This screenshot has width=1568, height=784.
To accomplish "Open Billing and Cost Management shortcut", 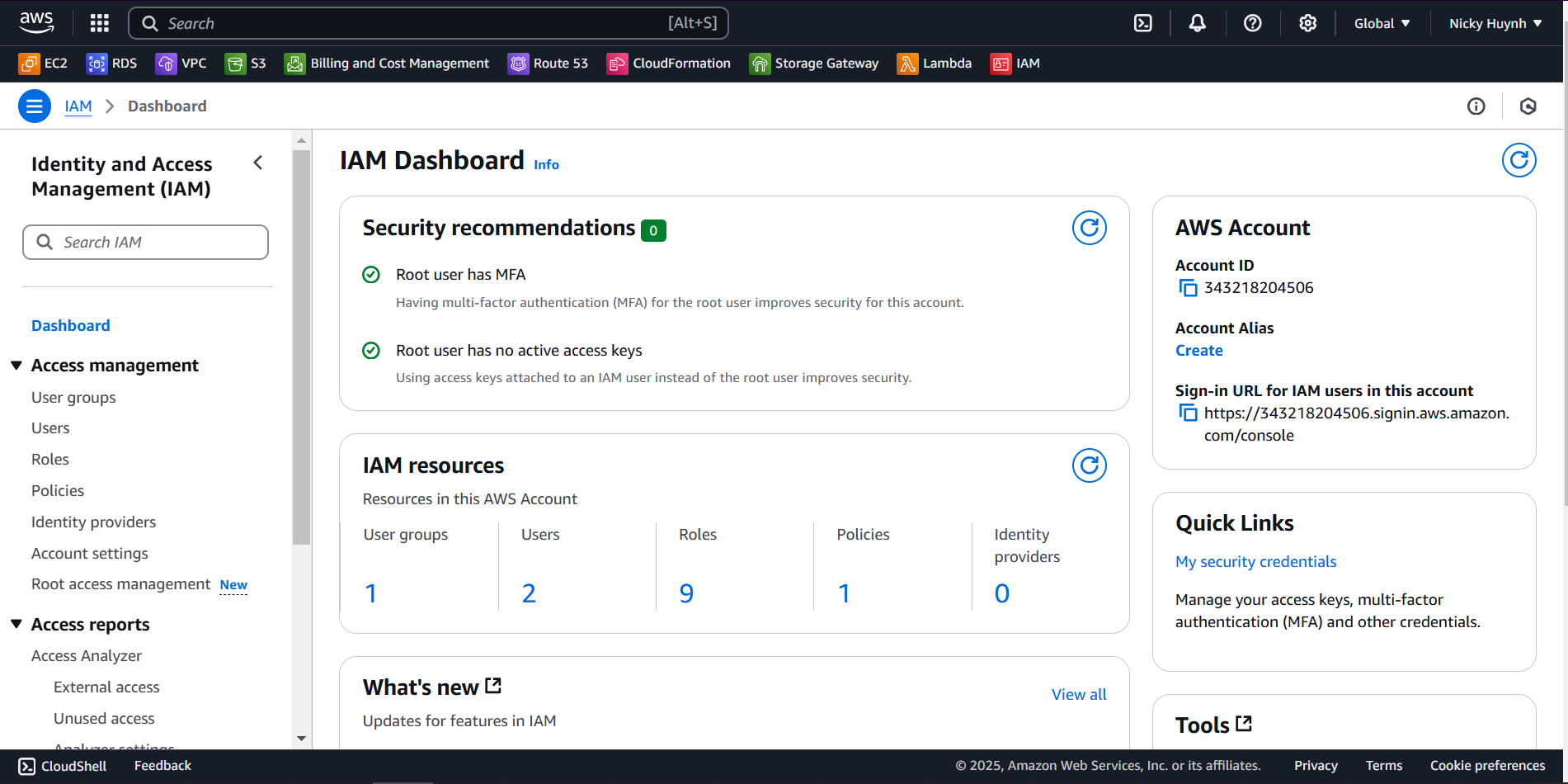I will [x=387, y=64].
